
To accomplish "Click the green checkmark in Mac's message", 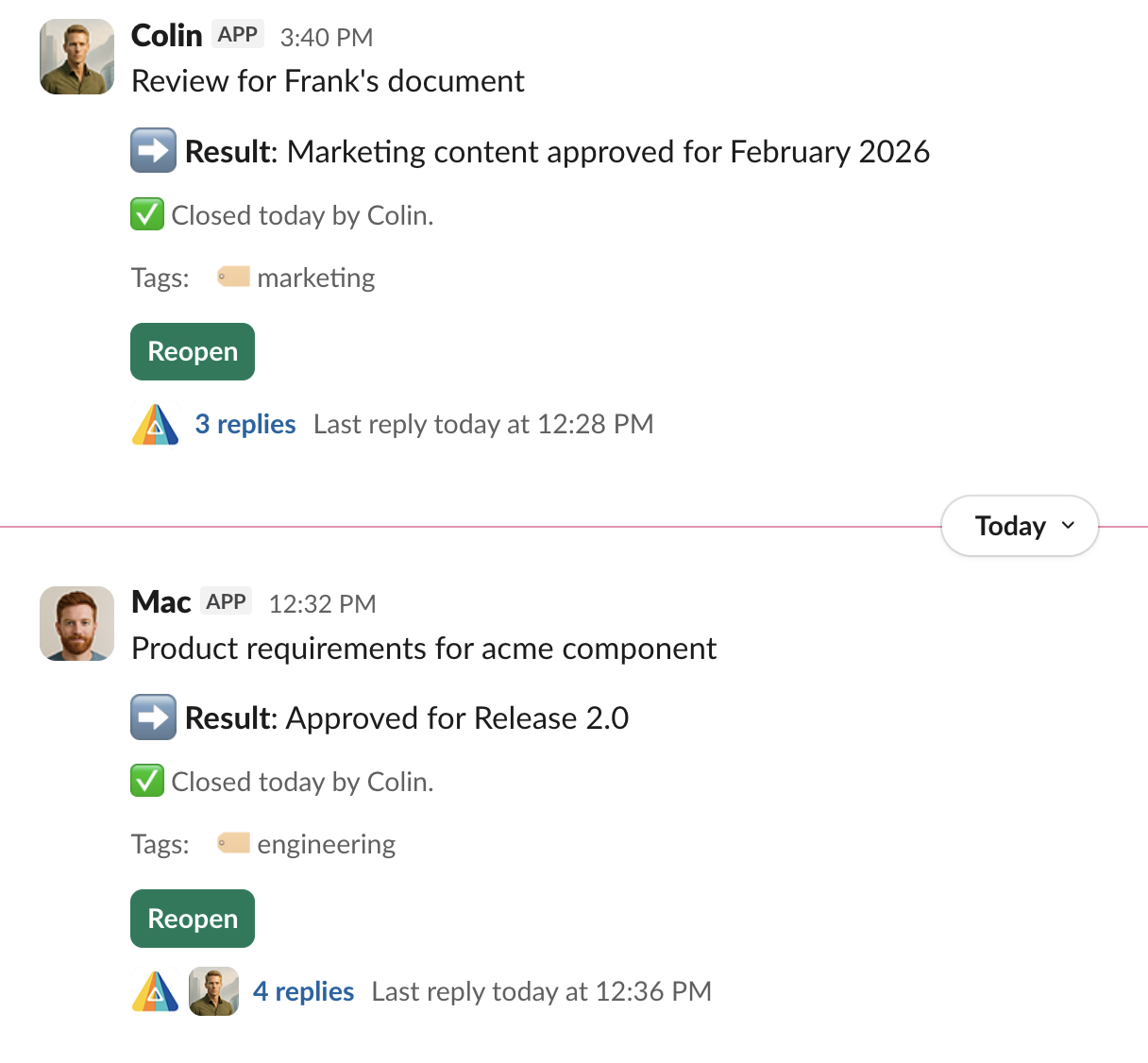I will coord(147,782).
